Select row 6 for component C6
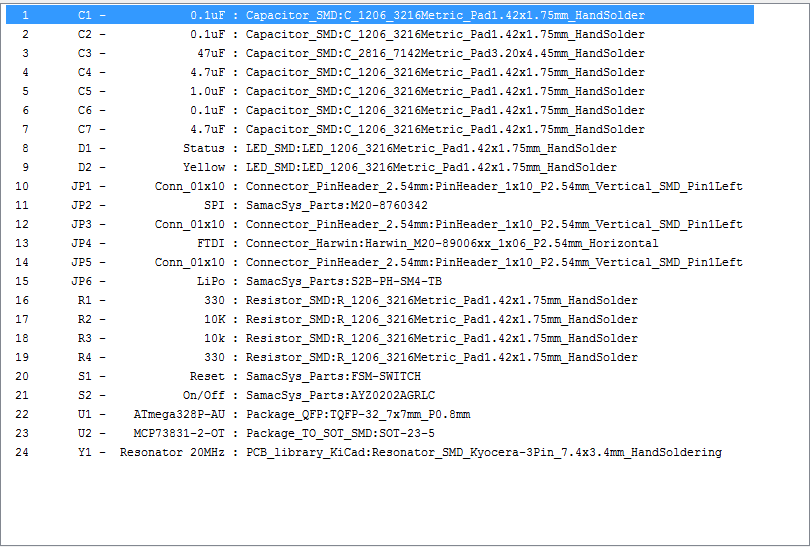Image resolution: width=810 pixels, height=547 pixels. 380,111
